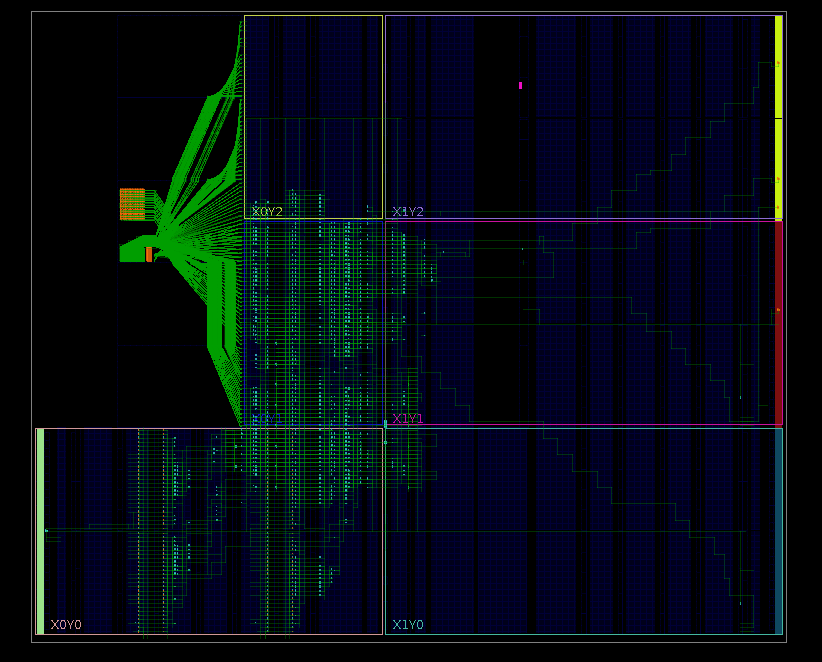Select the magenta placed cell near the top center
The image size is (822, 662).
pyautogui.click(x=520, y=84)
